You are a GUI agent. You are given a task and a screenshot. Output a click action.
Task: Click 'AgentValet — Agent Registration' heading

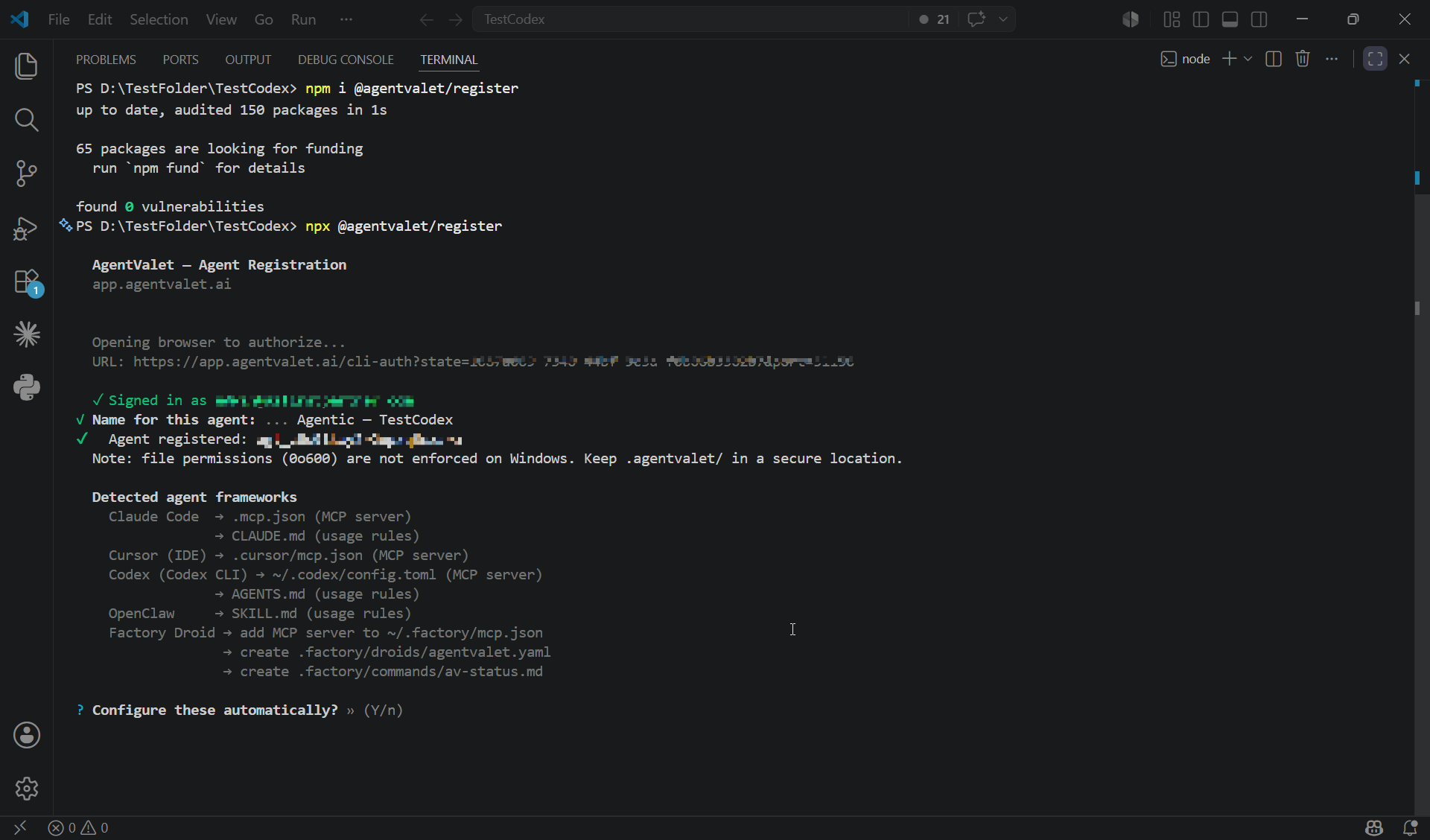219,265
